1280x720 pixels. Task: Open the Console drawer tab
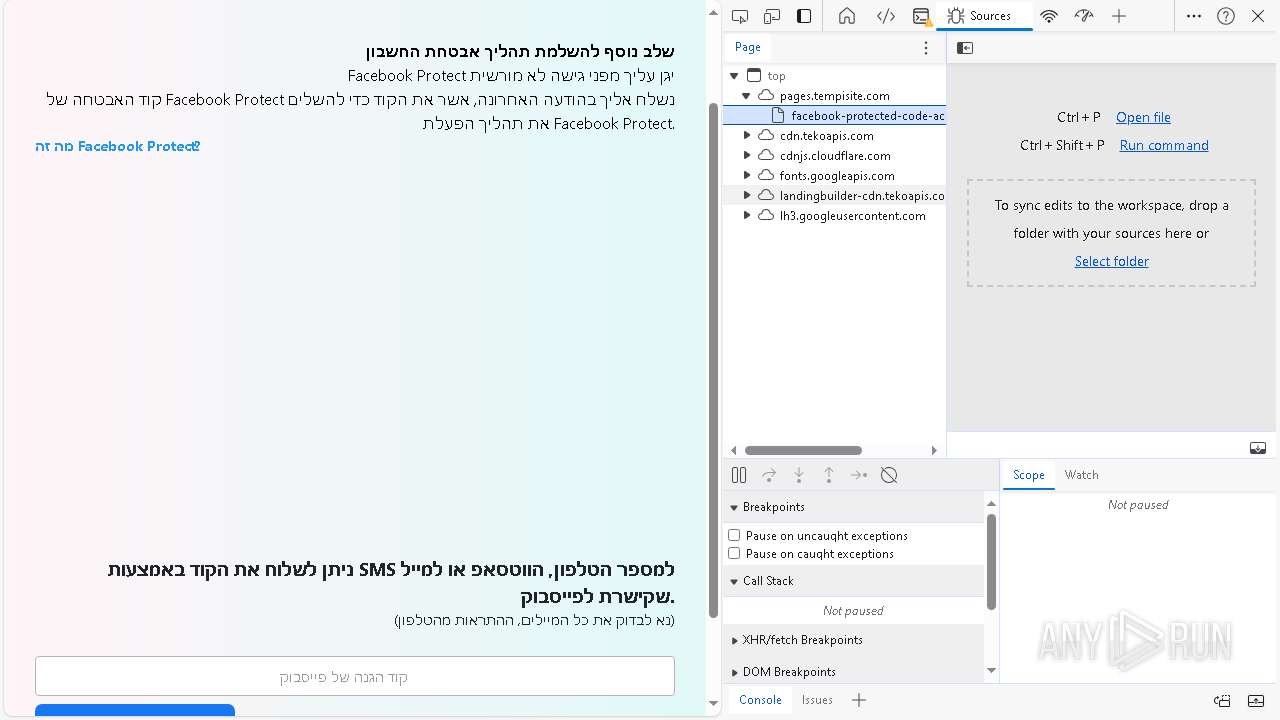(760, 700)
